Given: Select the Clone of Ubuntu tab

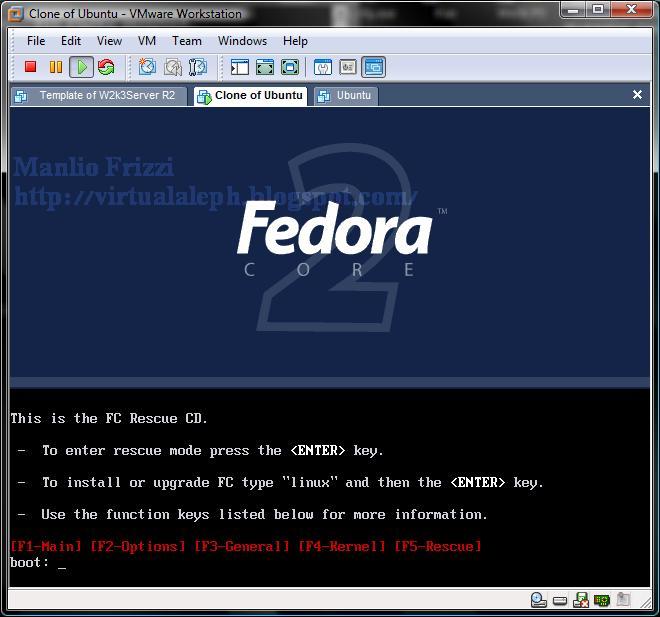Looking at the screenshot, I should [x=250, y=96].
